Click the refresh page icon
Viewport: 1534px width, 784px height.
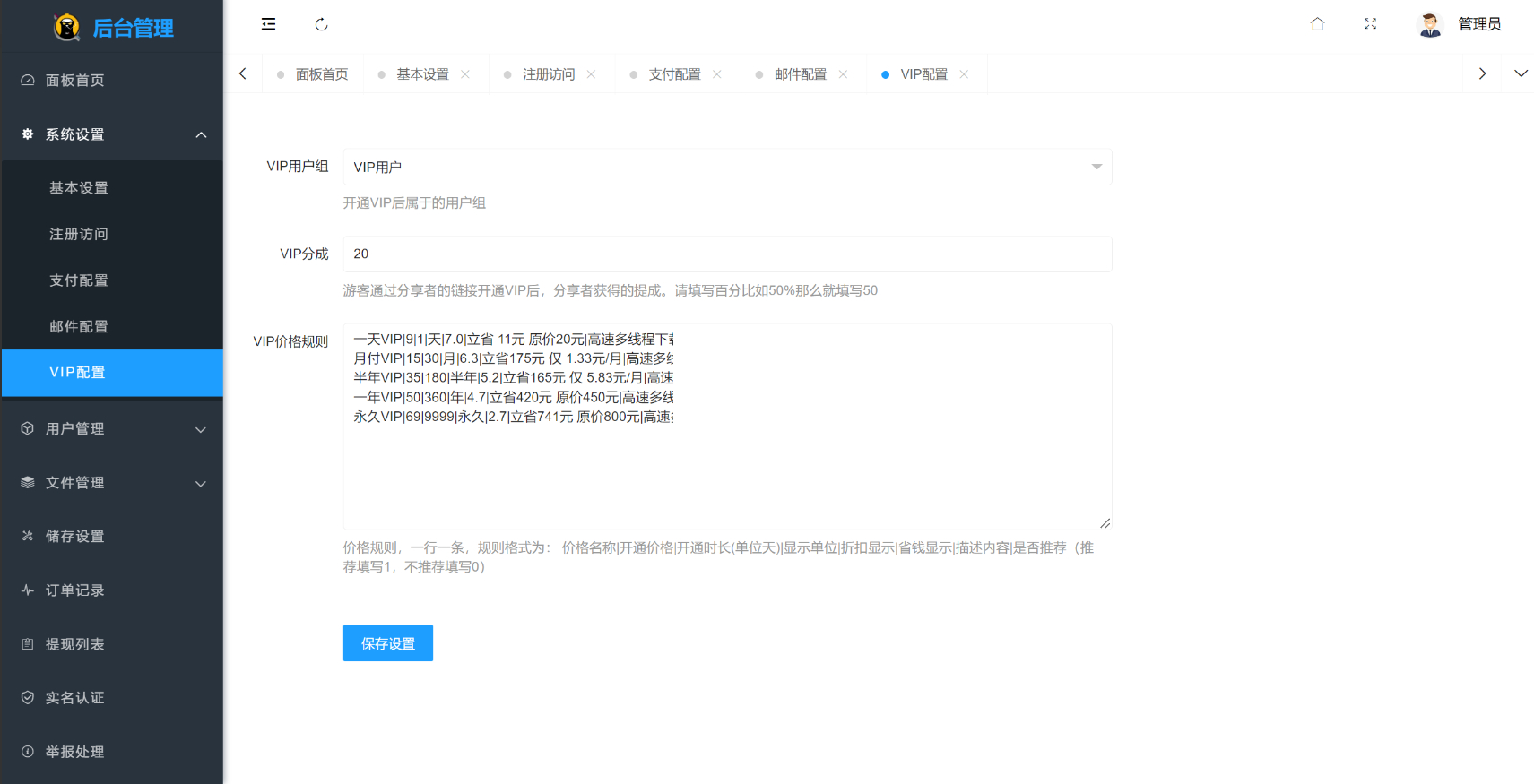(x=321, y=24)
